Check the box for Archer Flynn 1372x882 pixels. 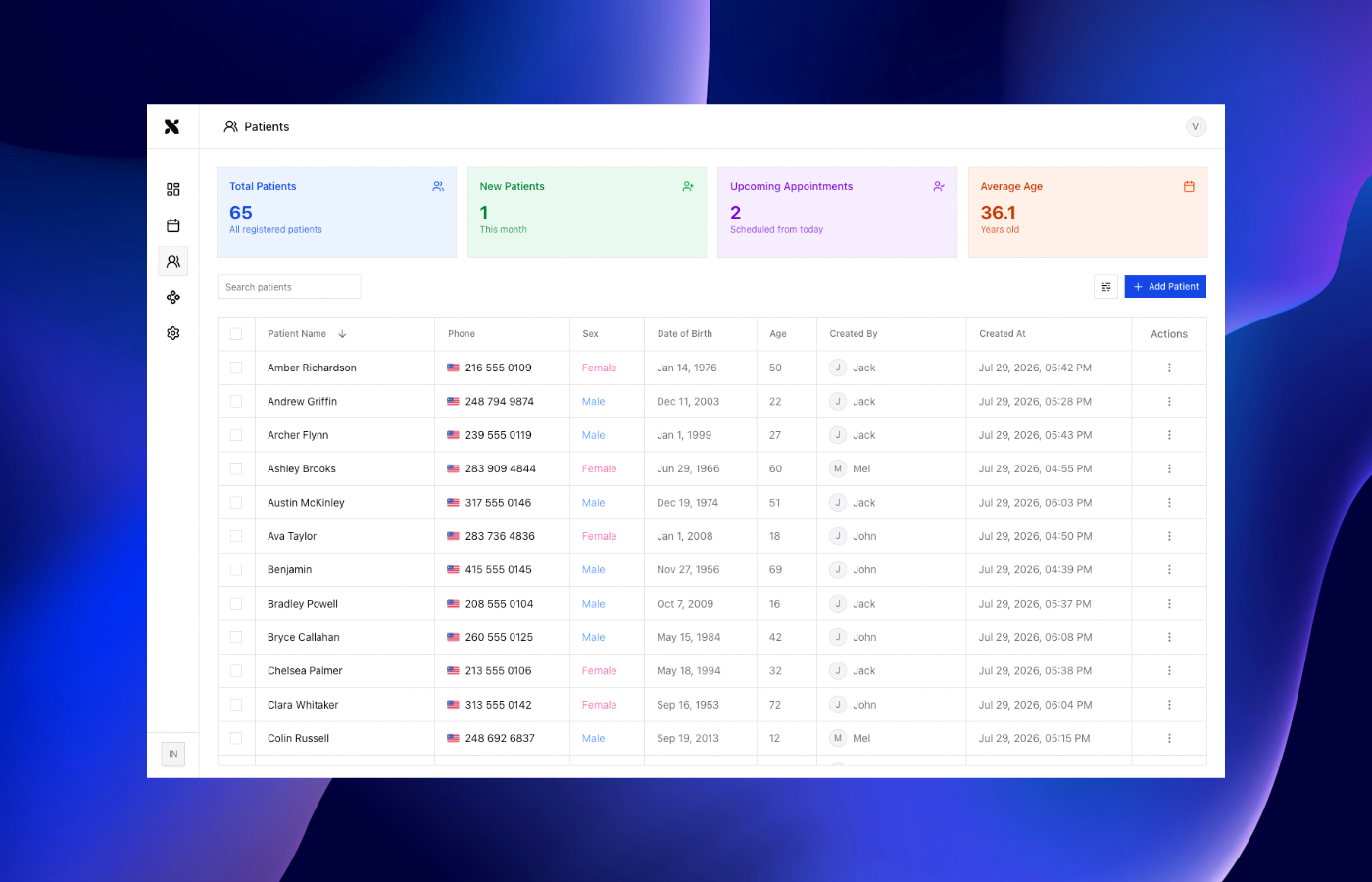(x=236, y=435)
